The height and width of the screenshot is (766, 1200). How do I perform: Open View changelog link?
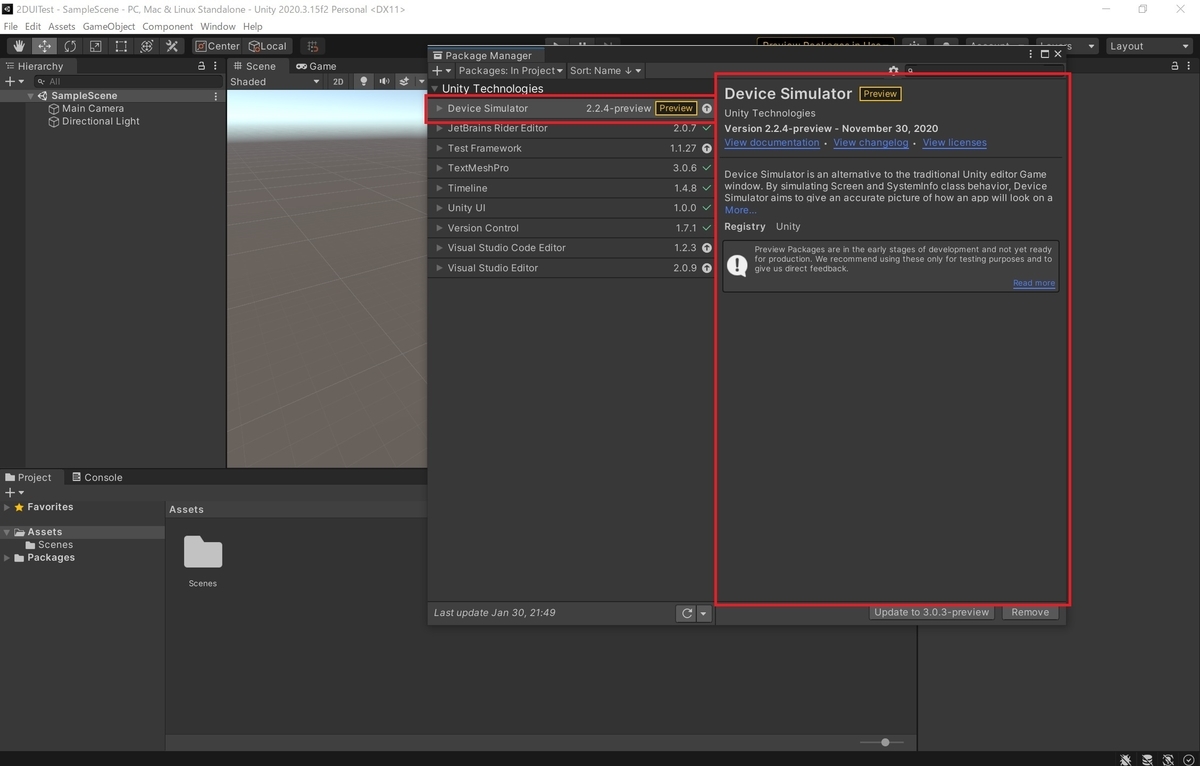[x=871, y=143]
